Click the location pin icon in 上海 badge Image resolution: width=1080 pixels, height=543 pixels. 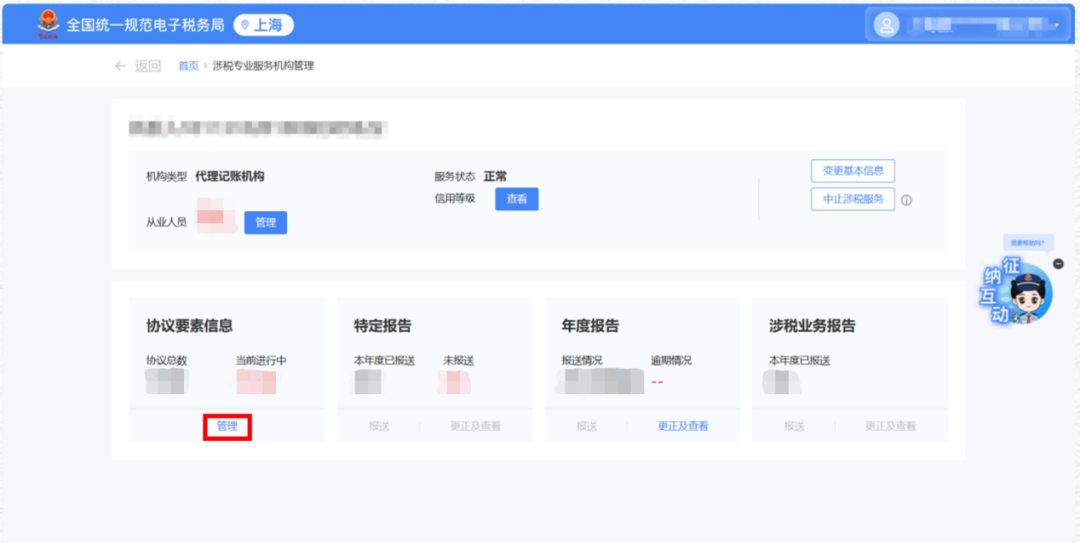[x=245, y=25]
